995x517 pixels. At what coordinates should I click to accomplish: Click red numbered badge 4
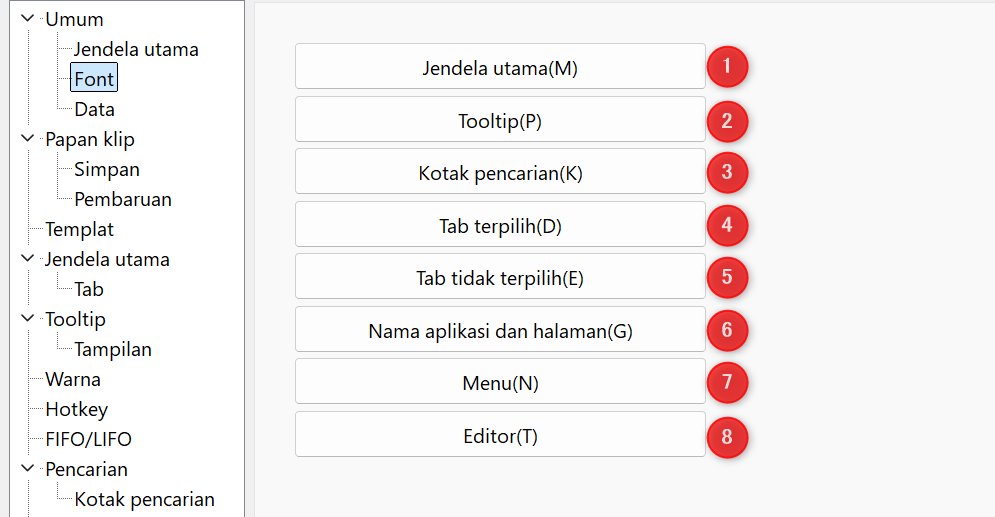[727, 225]
